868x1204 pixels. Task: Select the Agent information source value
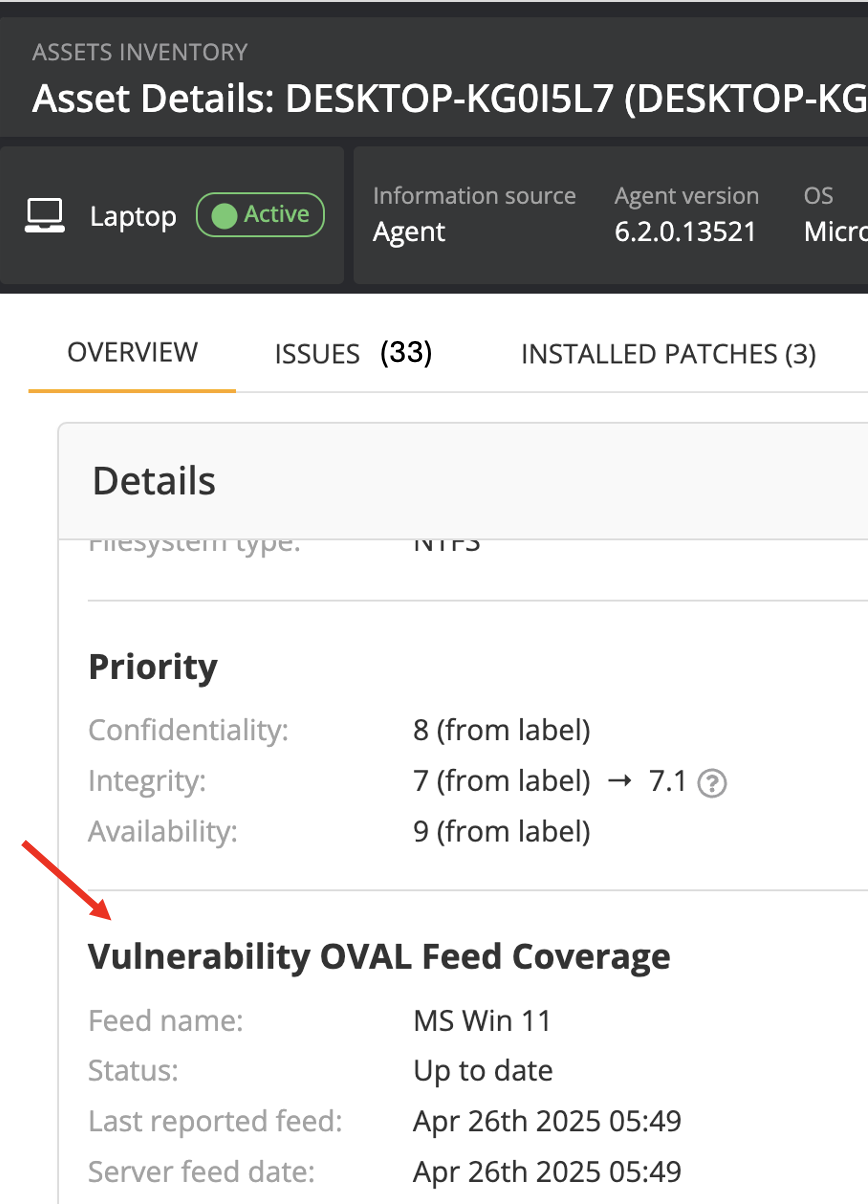coord(409,232)
